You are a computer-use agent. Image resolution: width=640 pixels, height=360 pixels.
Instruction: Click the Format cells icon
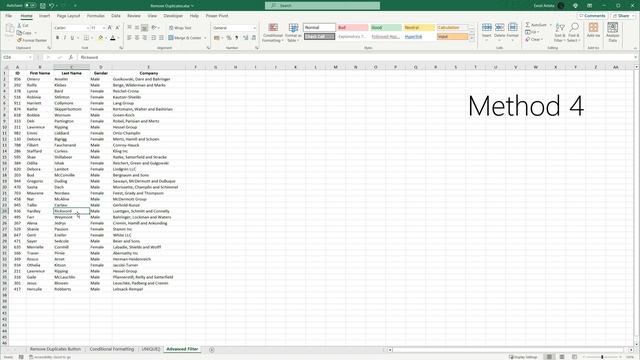coord(513,27)
